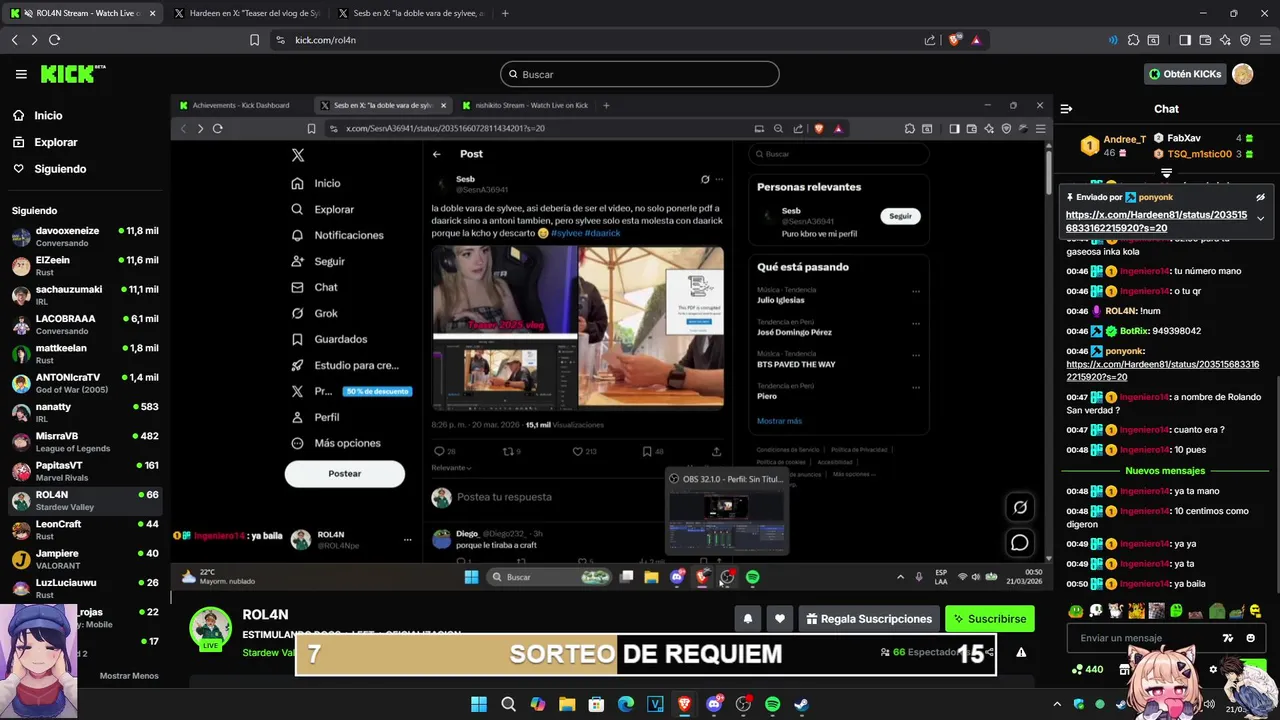Toggle channel notifications with the bell button

pos(747,619)
